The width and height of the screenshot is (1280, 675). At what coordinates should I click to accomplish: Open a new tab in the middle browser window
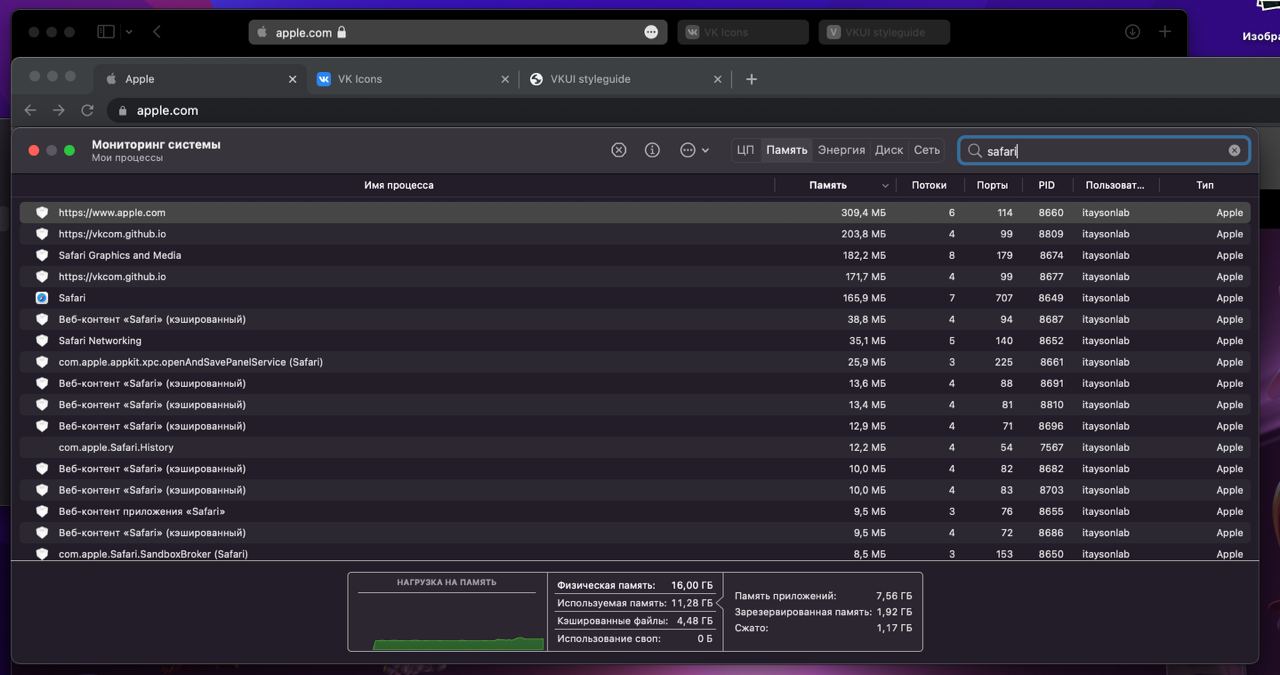[x=752, y=79]
